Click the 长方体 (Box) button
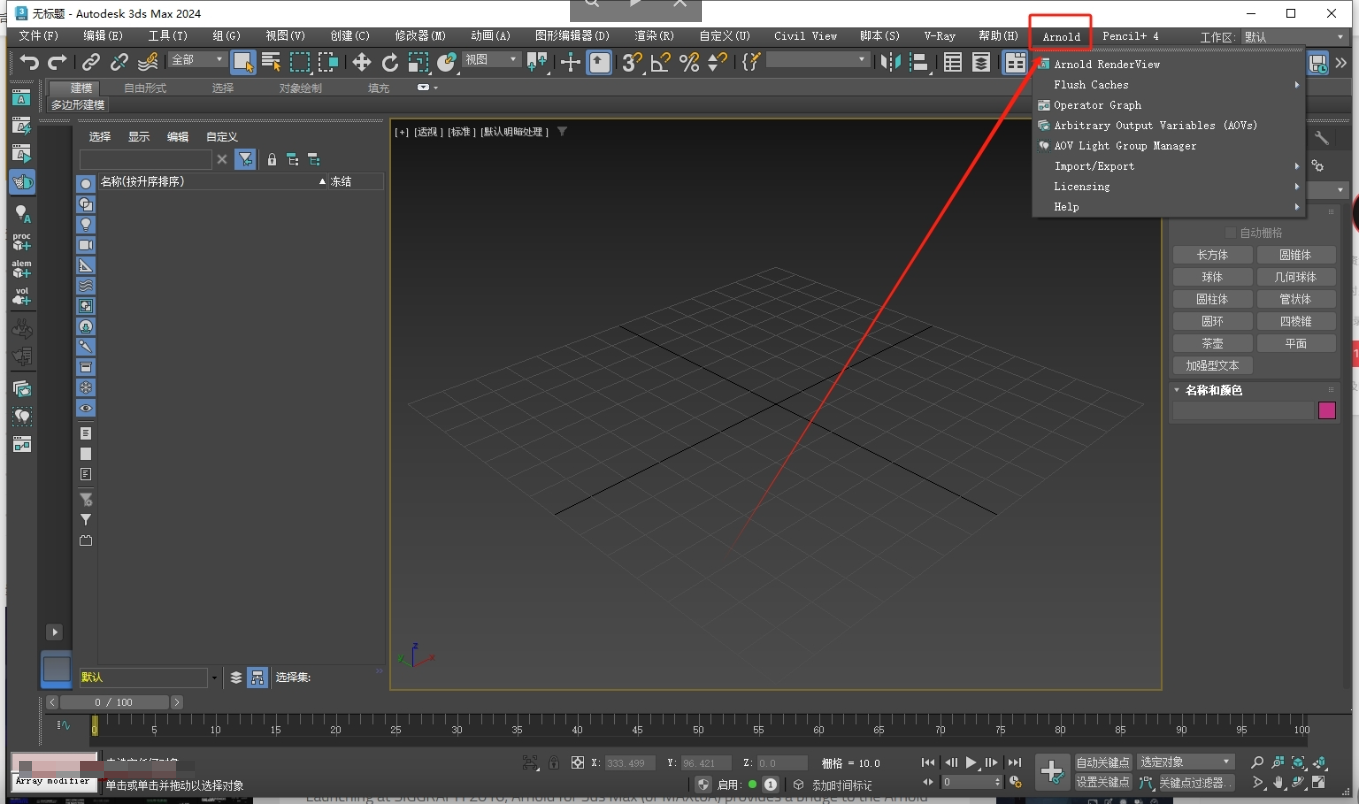The width and height of the screenshot is (1359, 804). [1212, 255]
